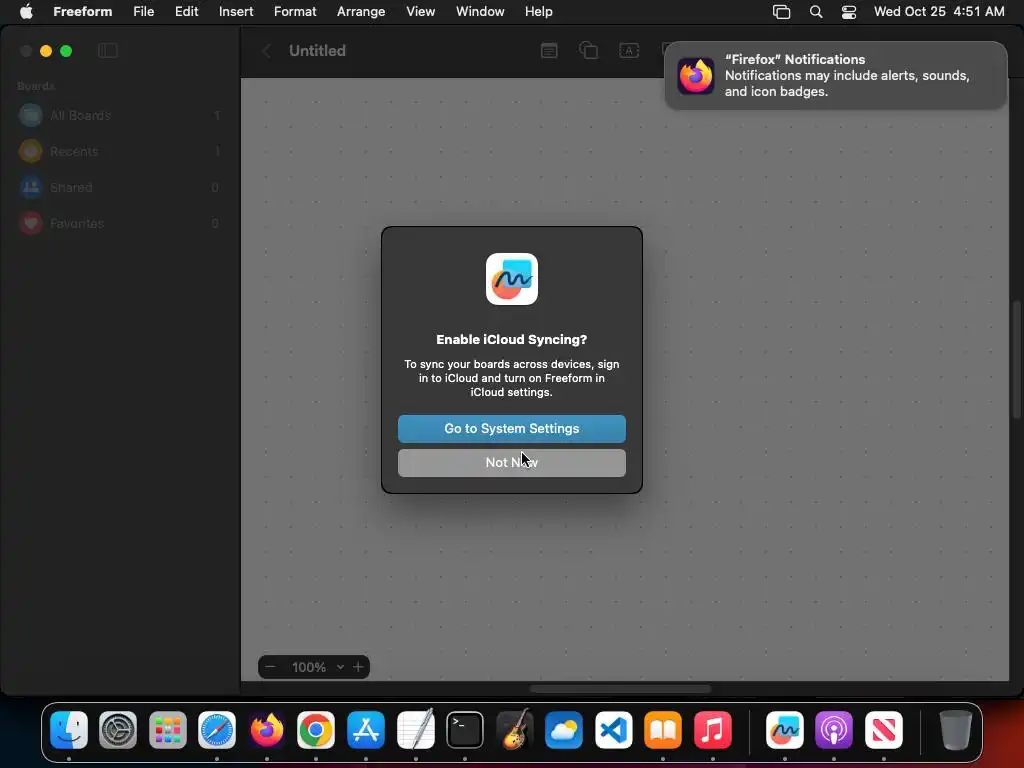Image resolution: width=1024 pixels, height=768 pixels.
Task: Open the Help menu
Action: click(539, 11)
